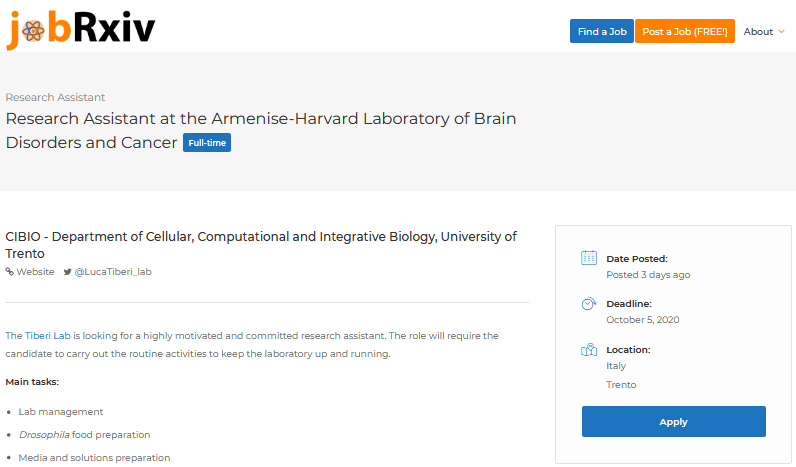Open the @LucaTiberi_lab Twitter link
The height and width of the screenshot is (467, 796).
113,272
